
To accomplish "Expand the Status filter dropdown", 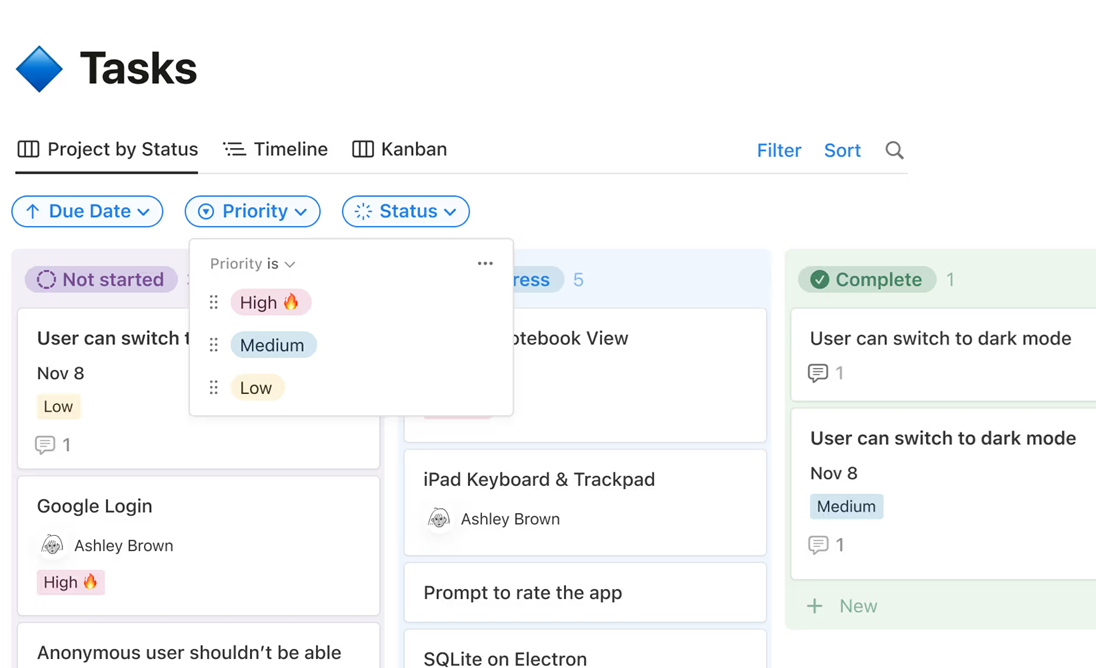I will [x=405, y=211].
